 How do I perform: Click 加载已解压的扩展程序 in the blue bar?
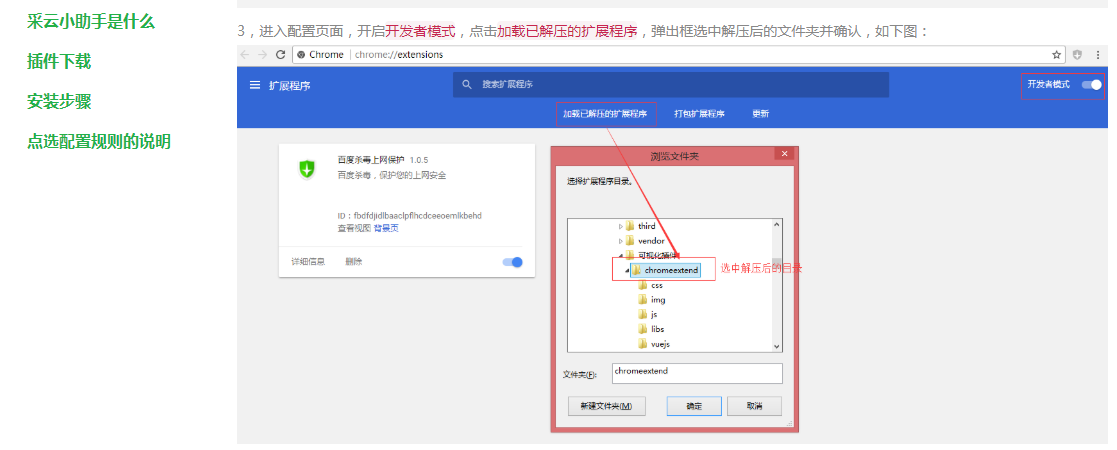[605, 114]
